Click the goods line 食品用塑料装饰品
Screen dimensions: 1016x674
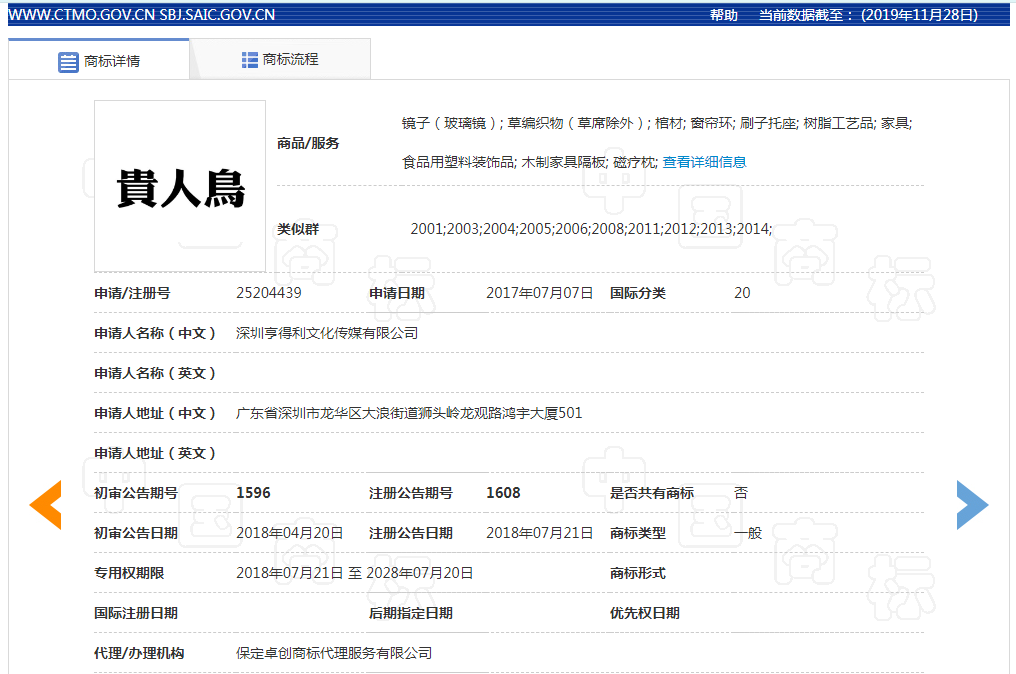[x=457, y=162]
